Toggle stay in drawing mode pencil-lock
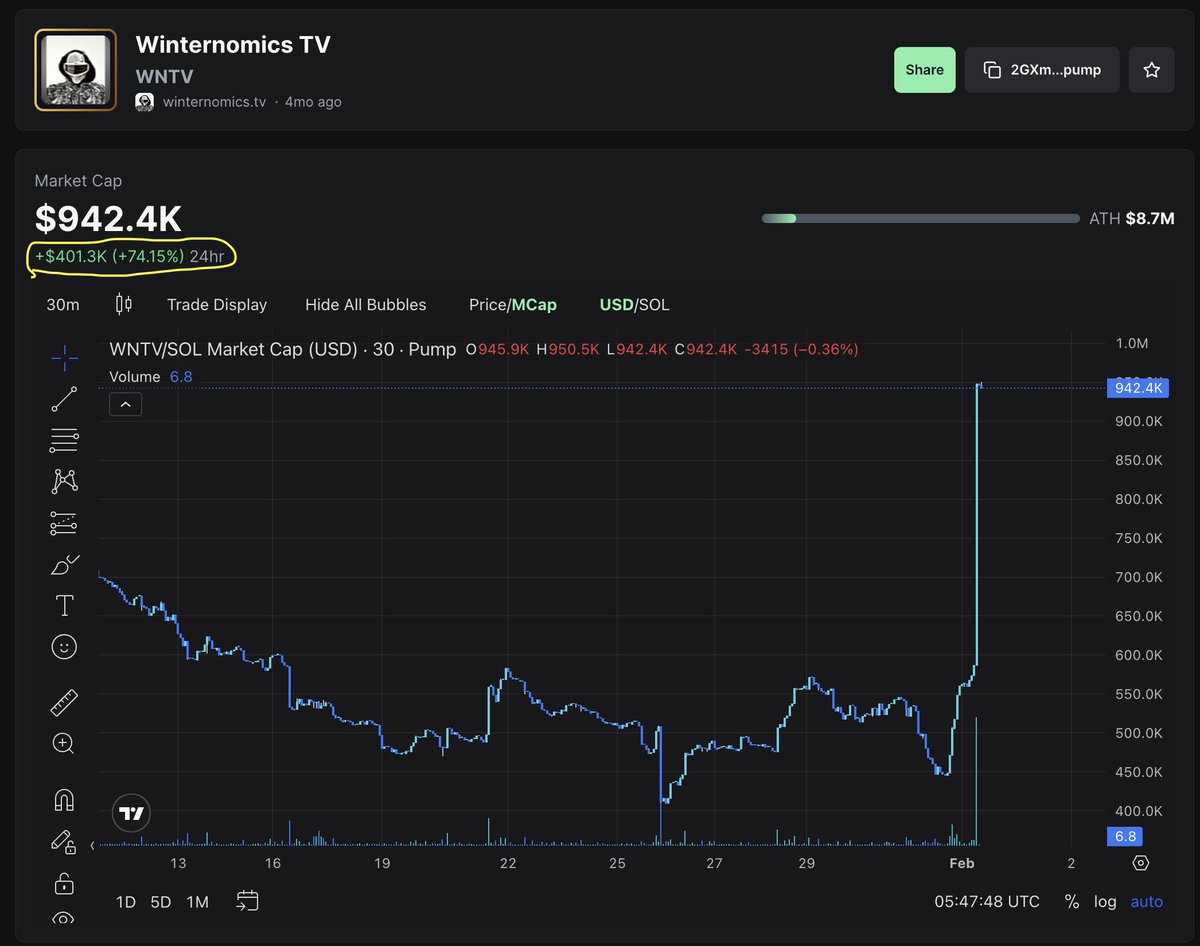 coord(64,843)
